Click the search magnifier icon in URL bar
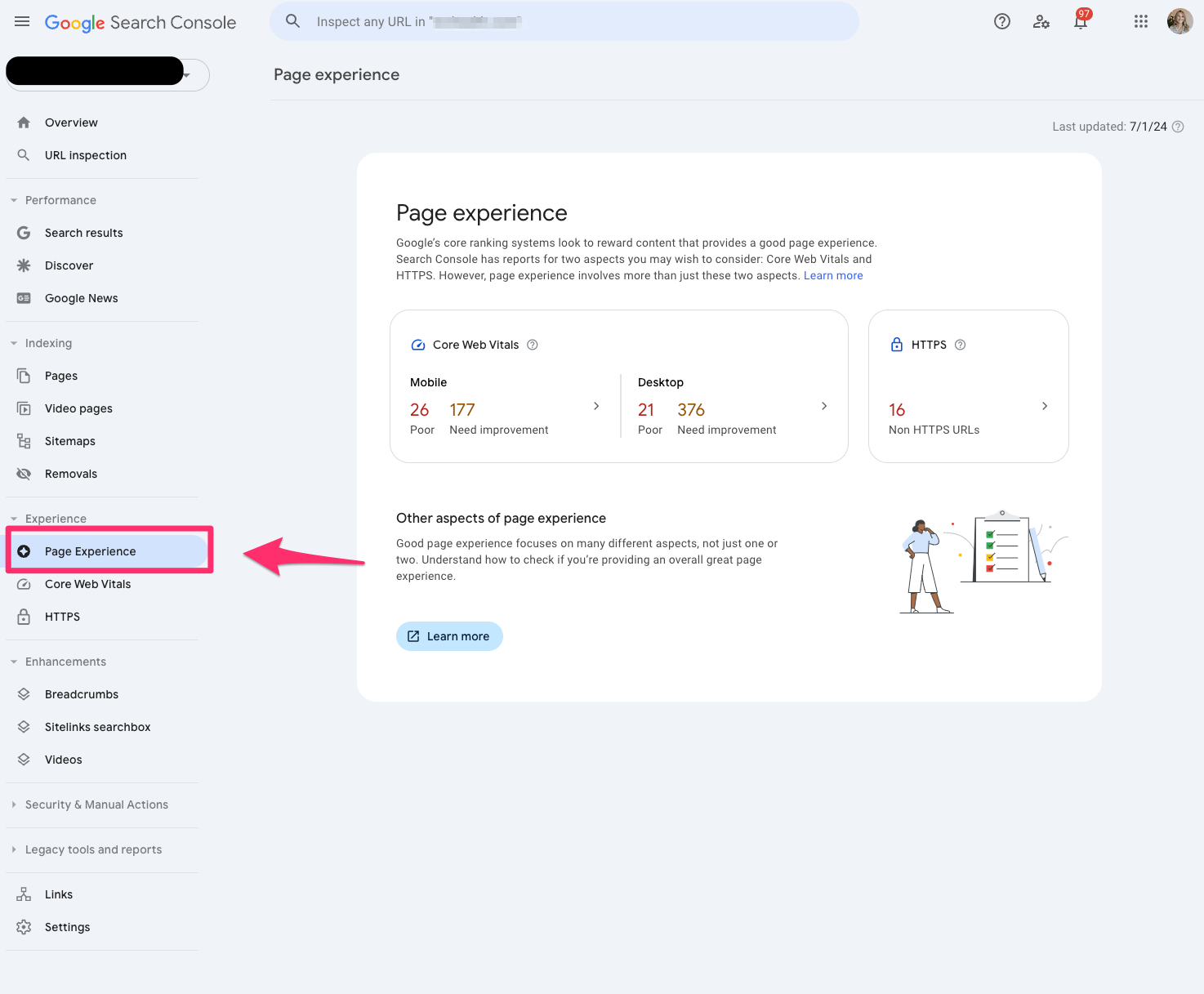This screenshot has height=994, width=1204. pos(292,21)
